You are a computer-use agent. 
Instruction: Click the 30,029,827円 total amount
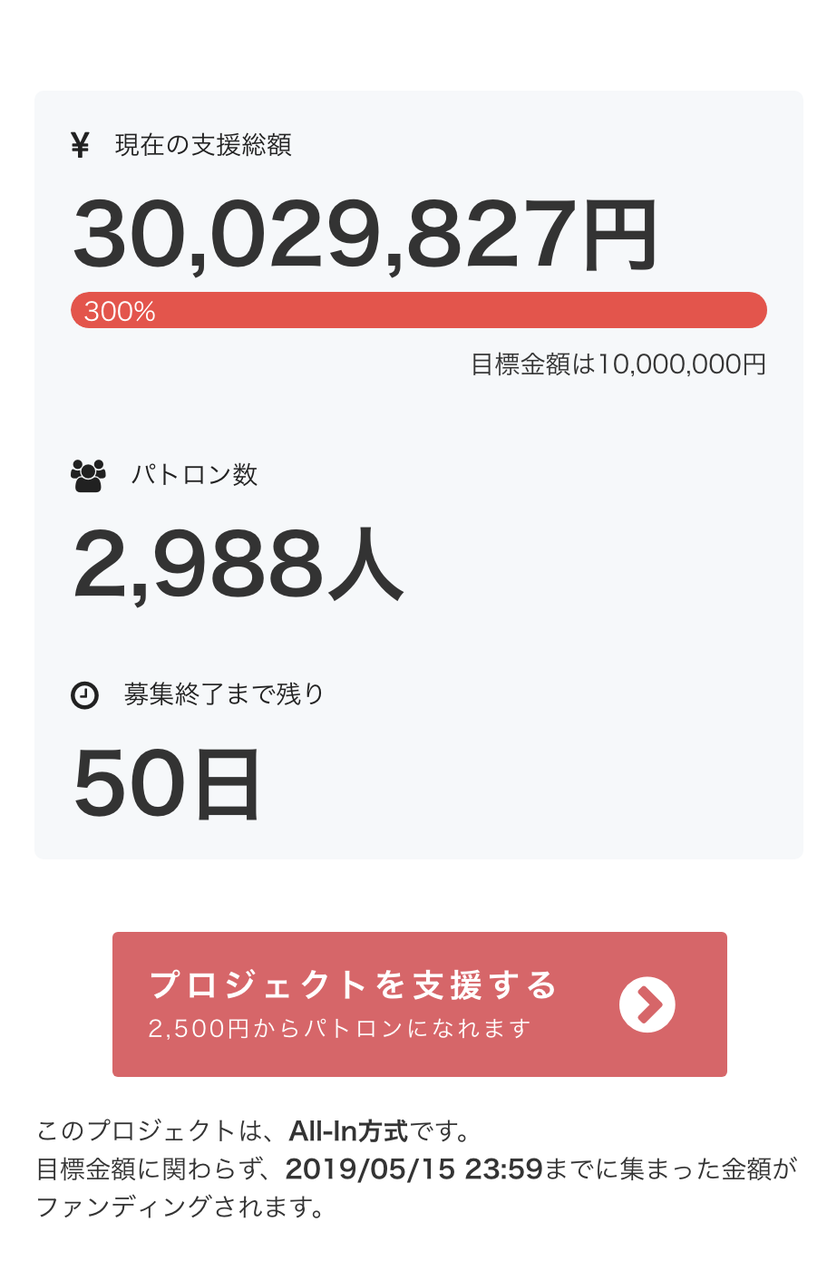(x=366, y=235)
